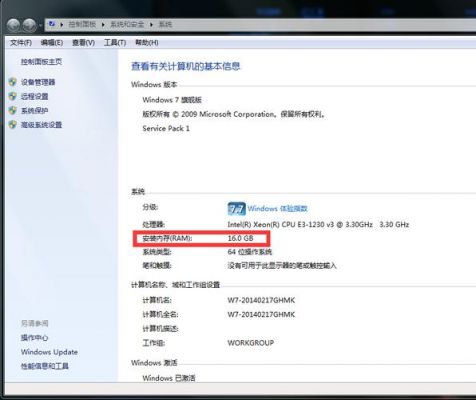The height and width of the screenshot is (400, 476).
Task: Click 系统 breadcrumb in address bar
Action: 165,24
